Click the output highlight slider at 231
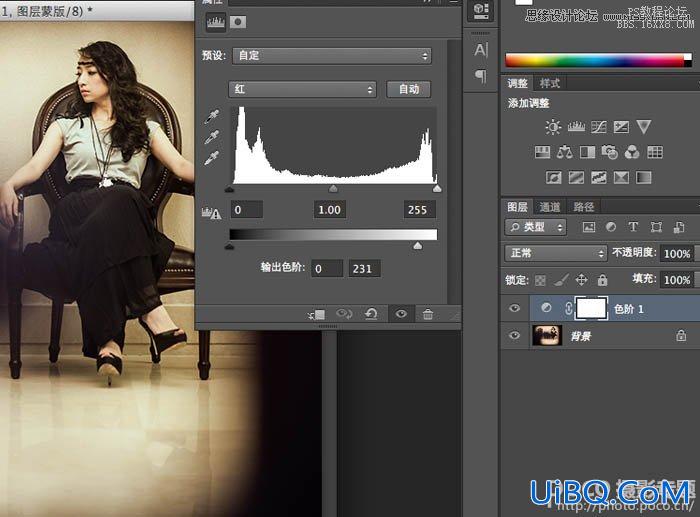 pyautogui.click(x=417, y=246)
